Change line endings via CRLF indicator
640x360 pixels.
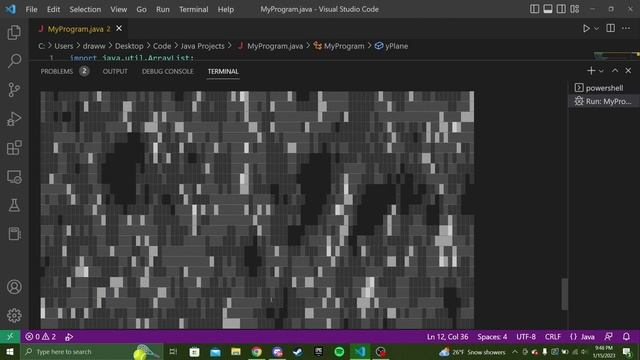553,337
